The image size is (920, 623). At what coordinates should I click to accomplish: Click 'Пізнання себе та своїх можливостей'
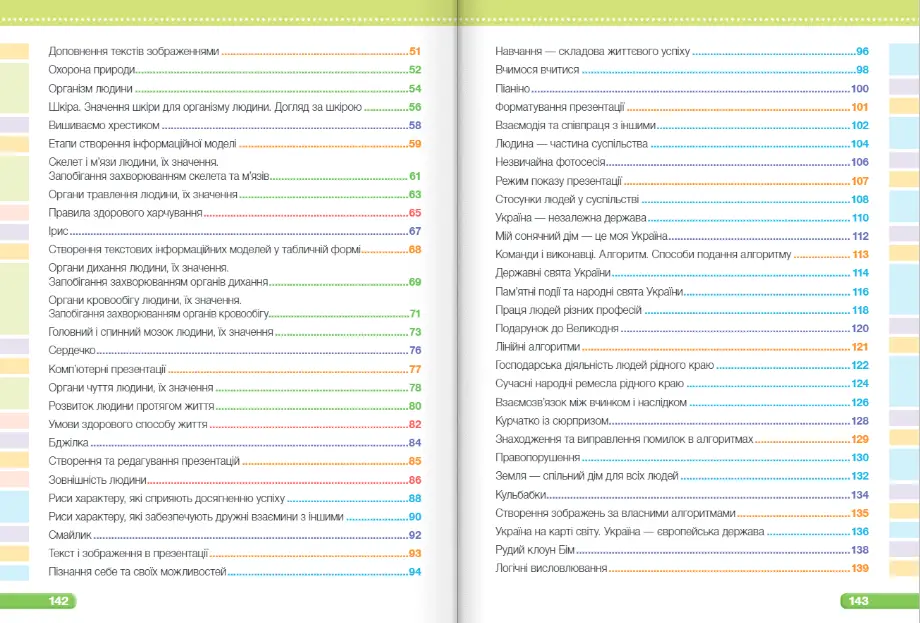click(137, 571)
